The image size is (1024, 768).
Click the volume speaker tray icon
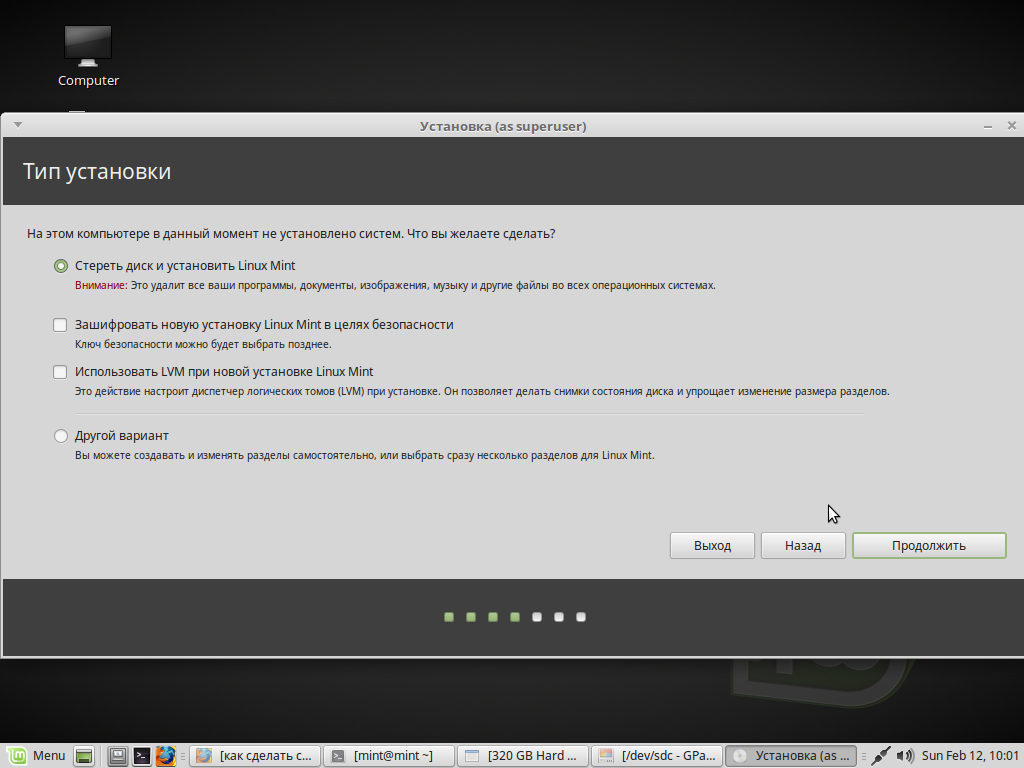pos(905,756)
